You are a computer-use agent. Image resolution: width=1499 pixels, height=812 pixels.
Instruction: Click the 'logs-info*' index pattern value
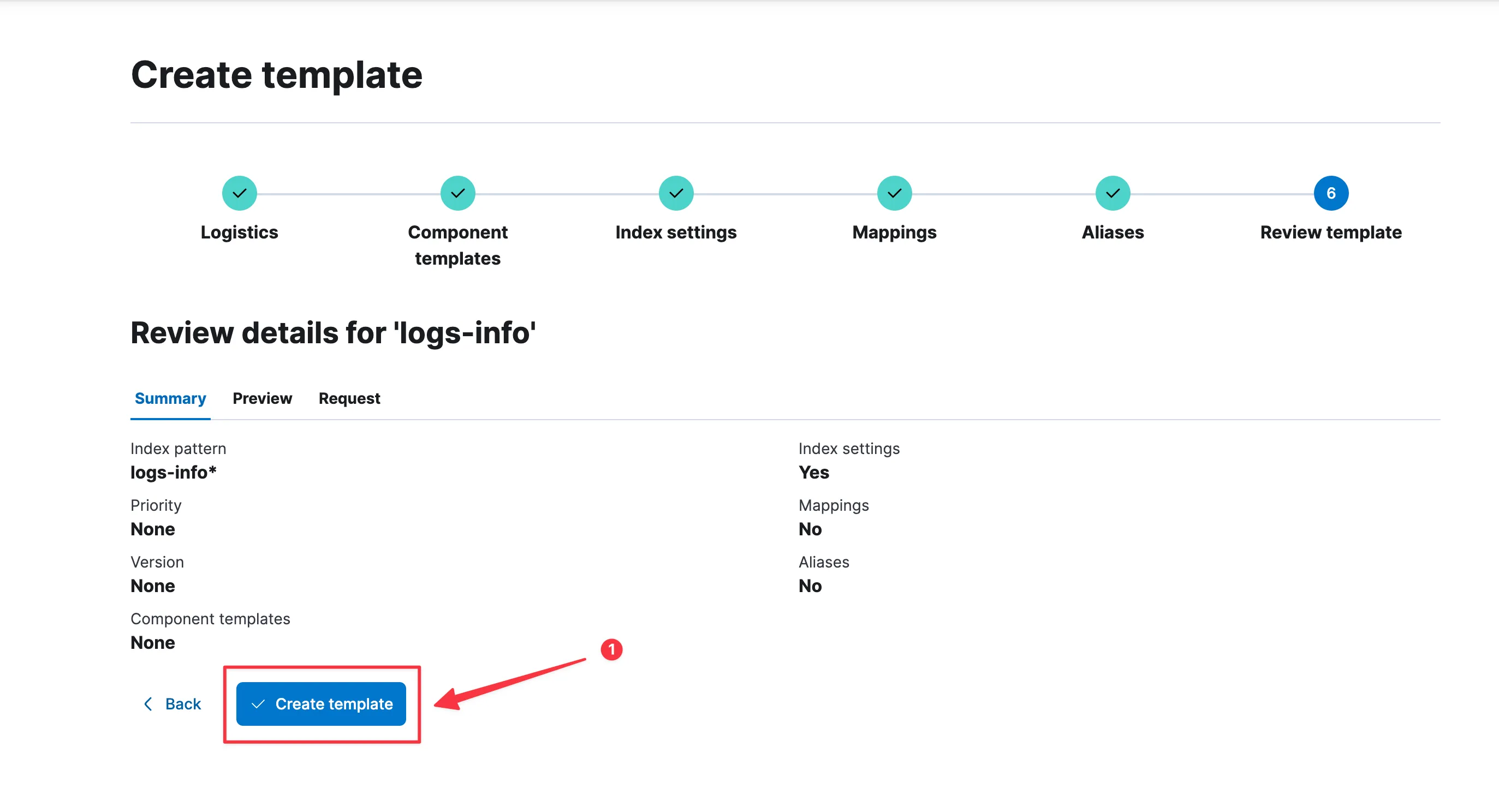(174, 473)
